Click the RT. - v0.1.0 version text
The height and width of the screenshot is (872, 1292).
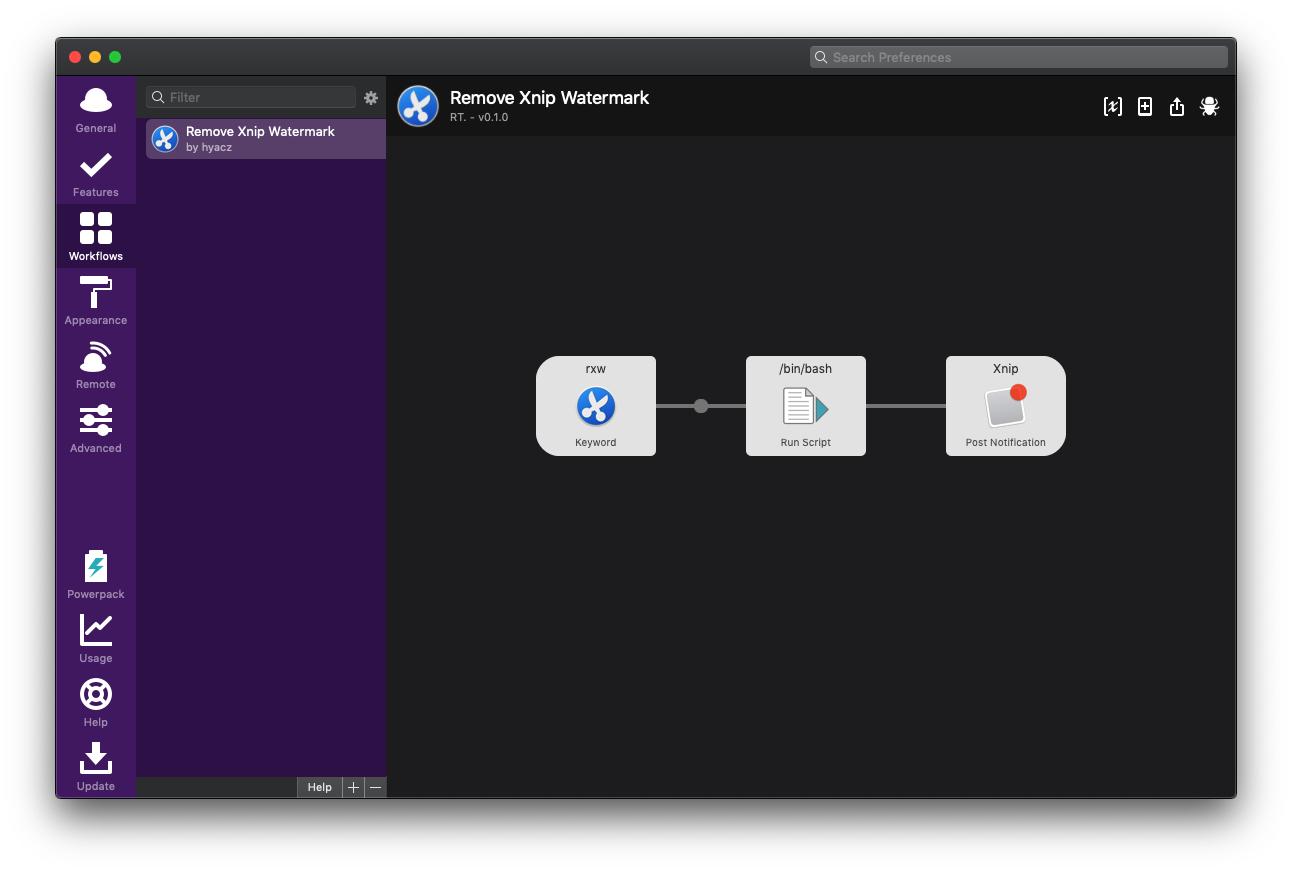pos(479,117)
